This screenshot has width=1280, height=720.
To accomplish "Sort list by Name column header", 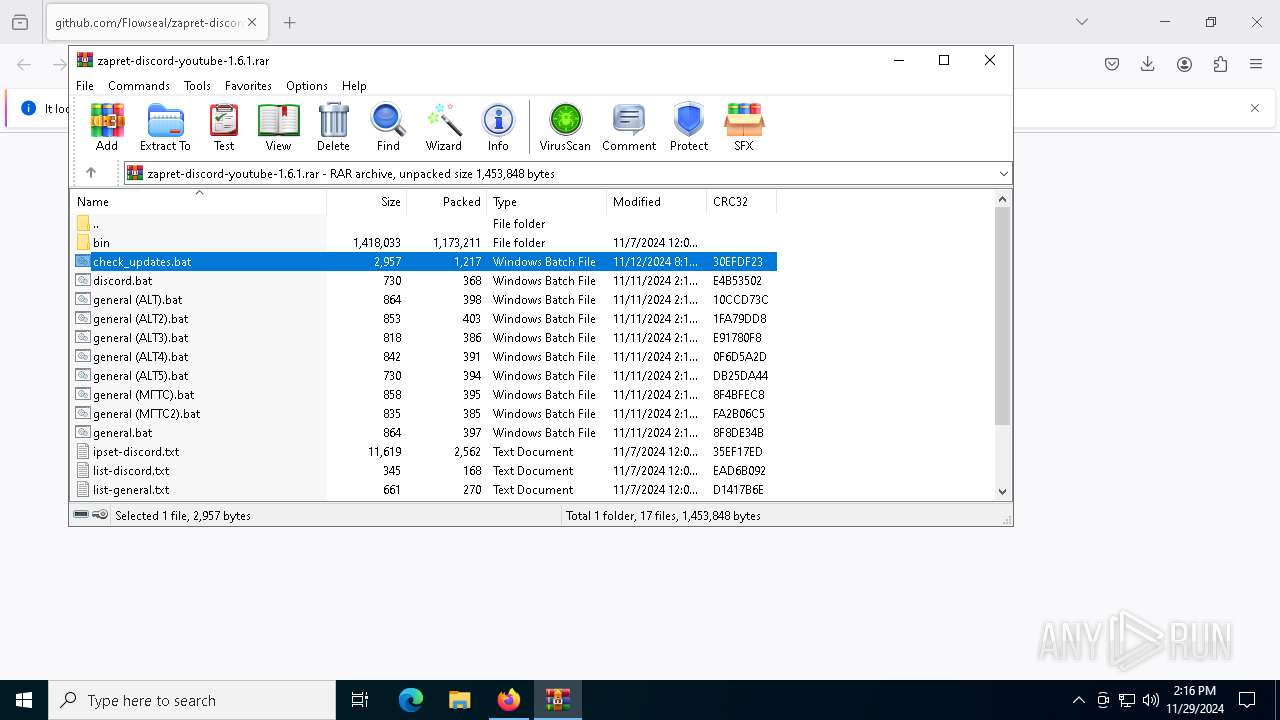I will (199, 201).
